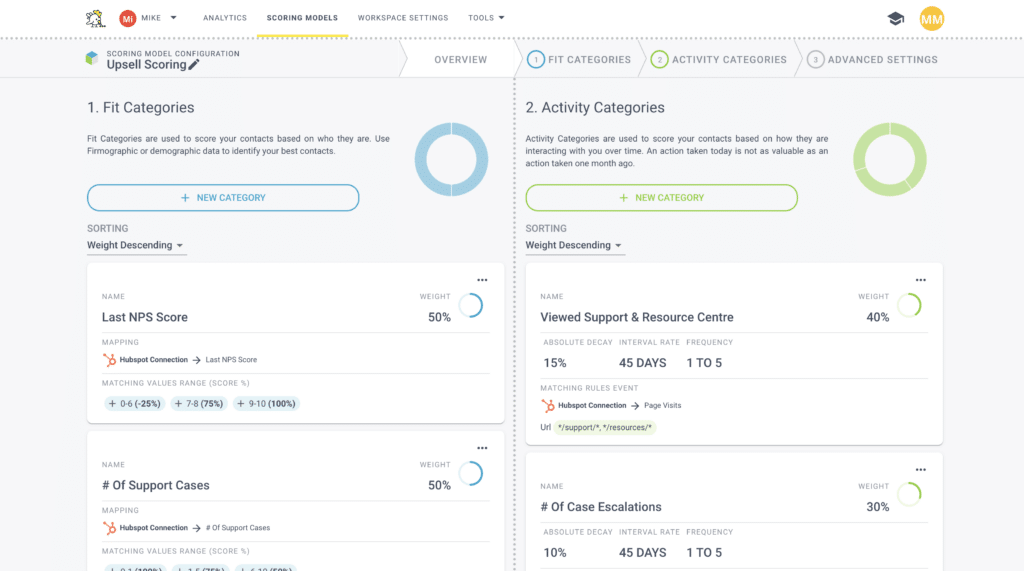Open options menu for Last NPS Score

point(482,280)
